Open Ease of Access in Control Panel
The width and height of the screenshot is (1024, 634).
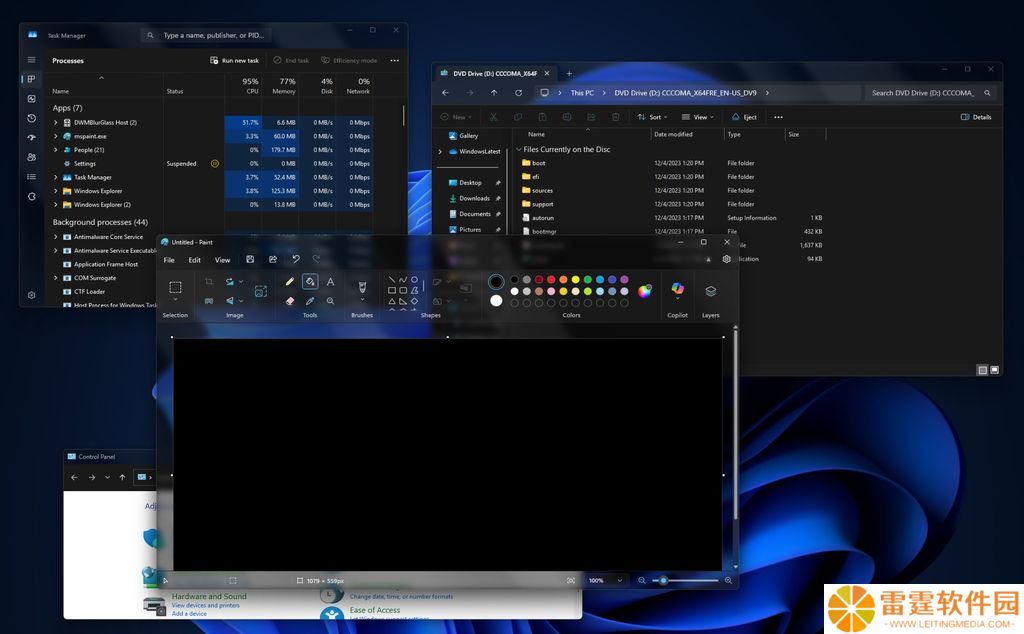[375, 610]
